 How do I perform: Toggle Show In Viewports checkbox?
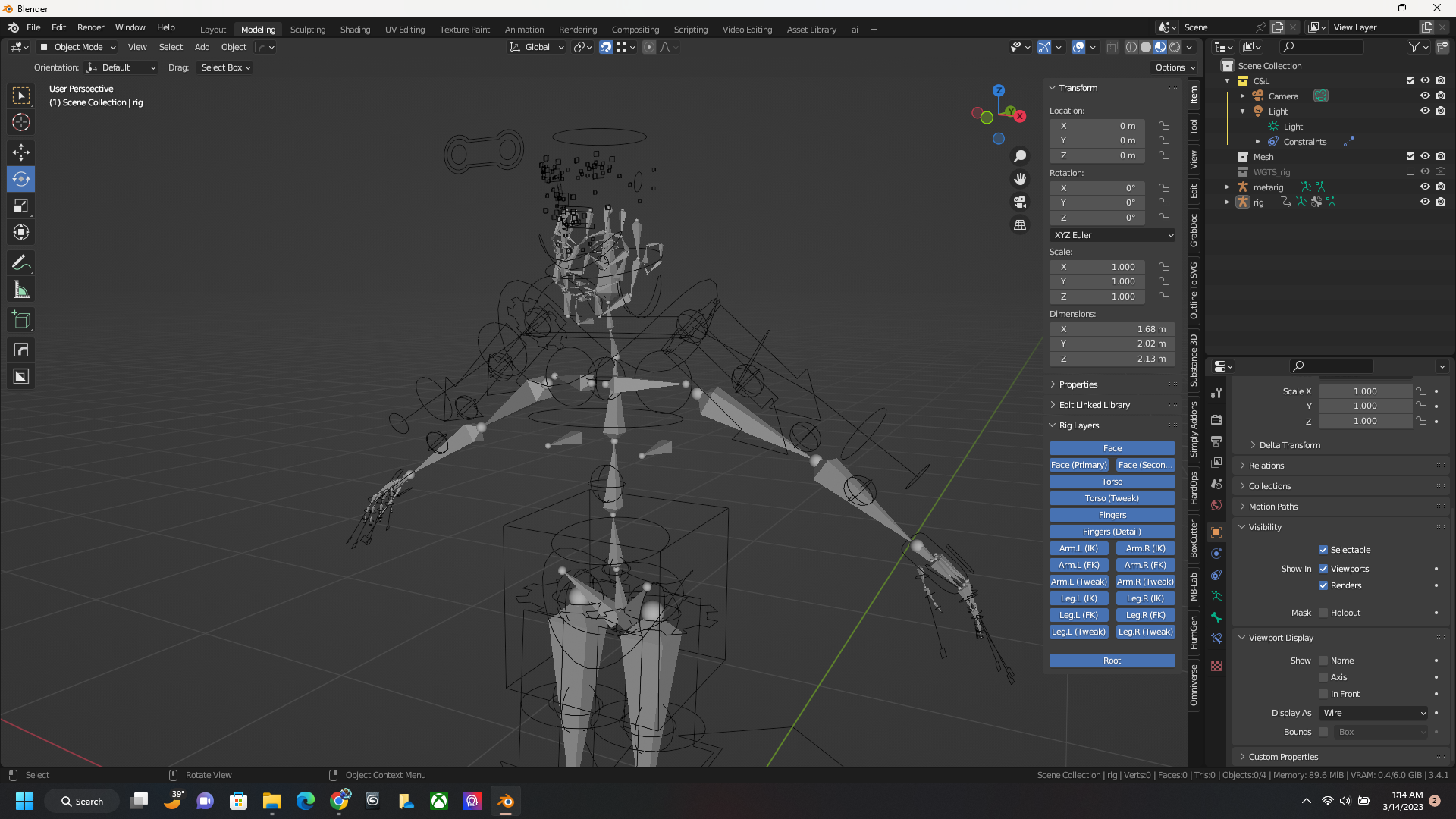1323,569
